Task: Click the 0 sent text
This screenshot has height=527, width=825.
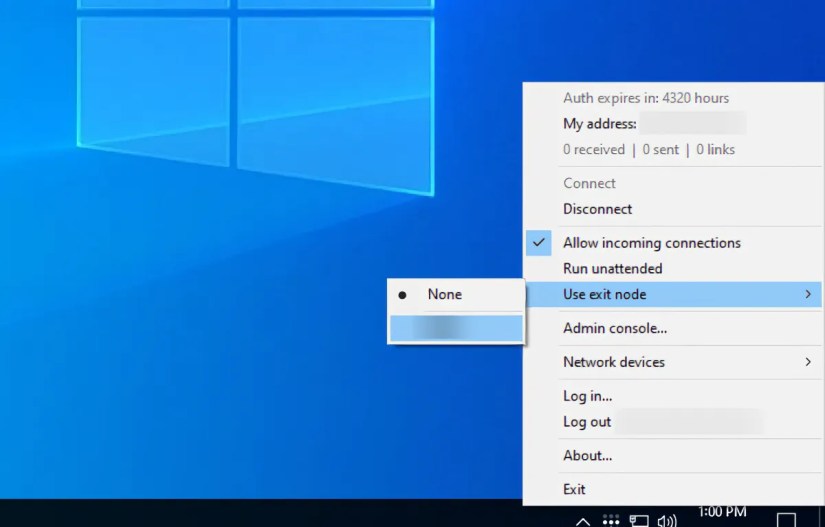Action: [660, 150]
